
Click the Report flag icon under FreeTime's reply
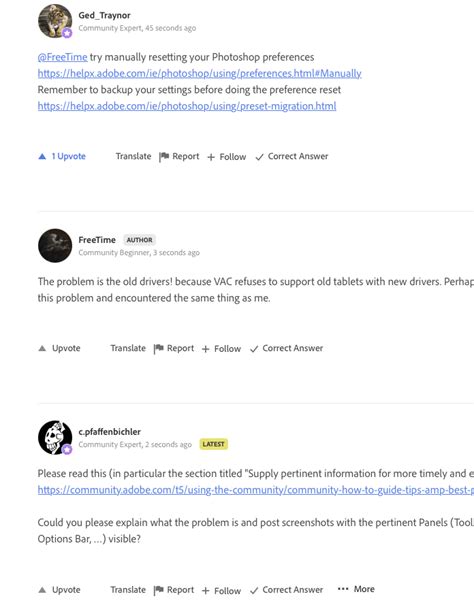coord(159,348)
